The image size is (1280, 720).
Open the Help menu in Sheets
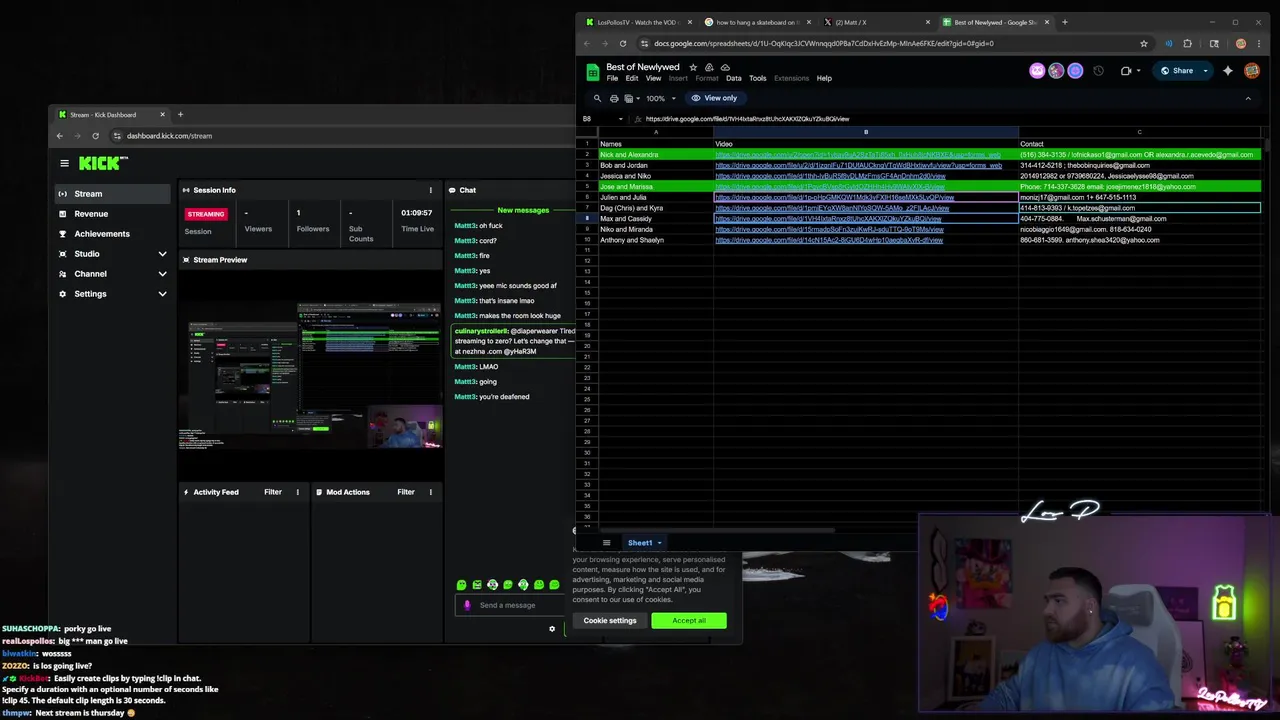(824, 78)
